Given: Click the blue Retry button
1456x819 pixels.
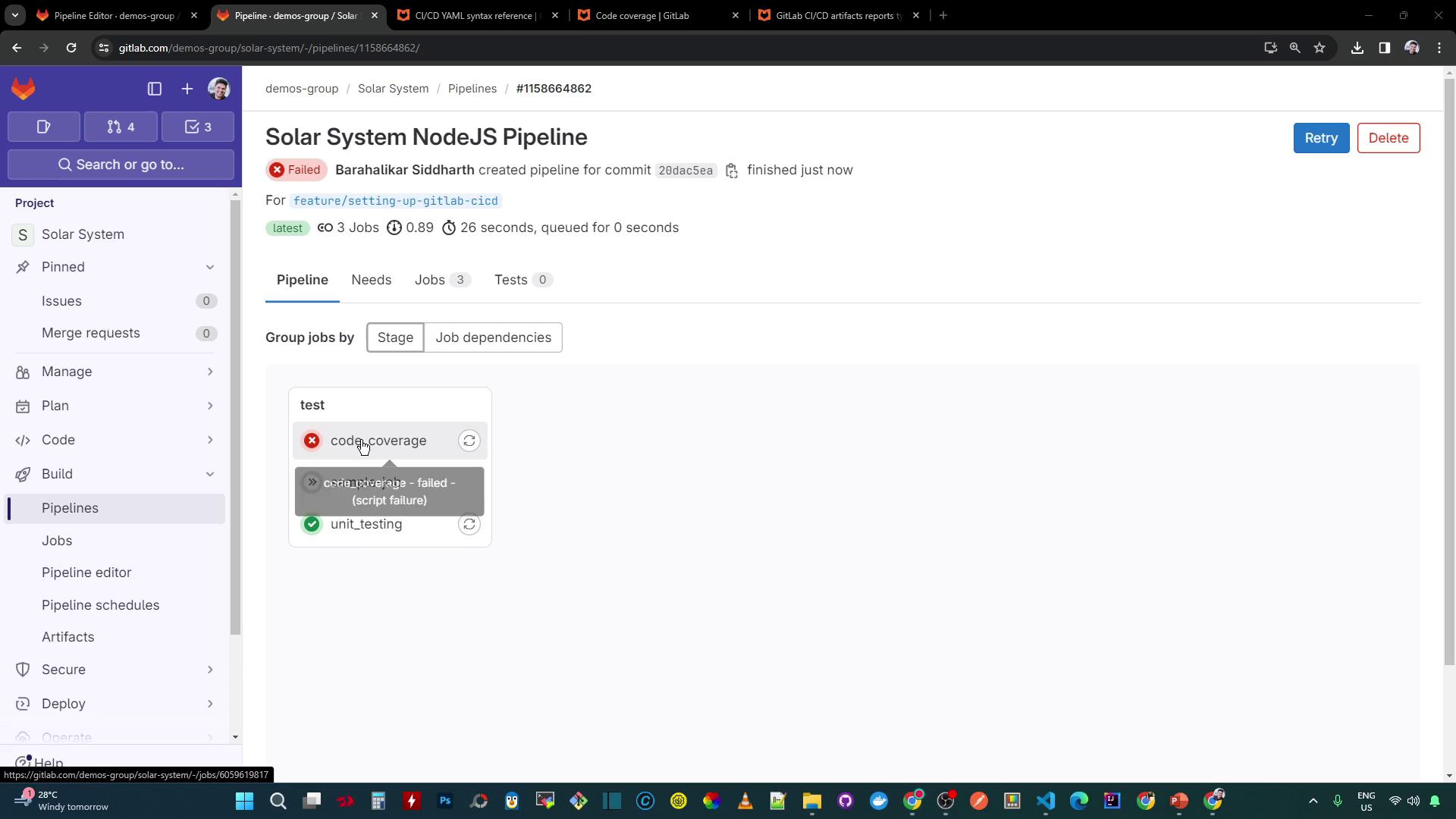Looking at the screenshot, I should 1320,138.
